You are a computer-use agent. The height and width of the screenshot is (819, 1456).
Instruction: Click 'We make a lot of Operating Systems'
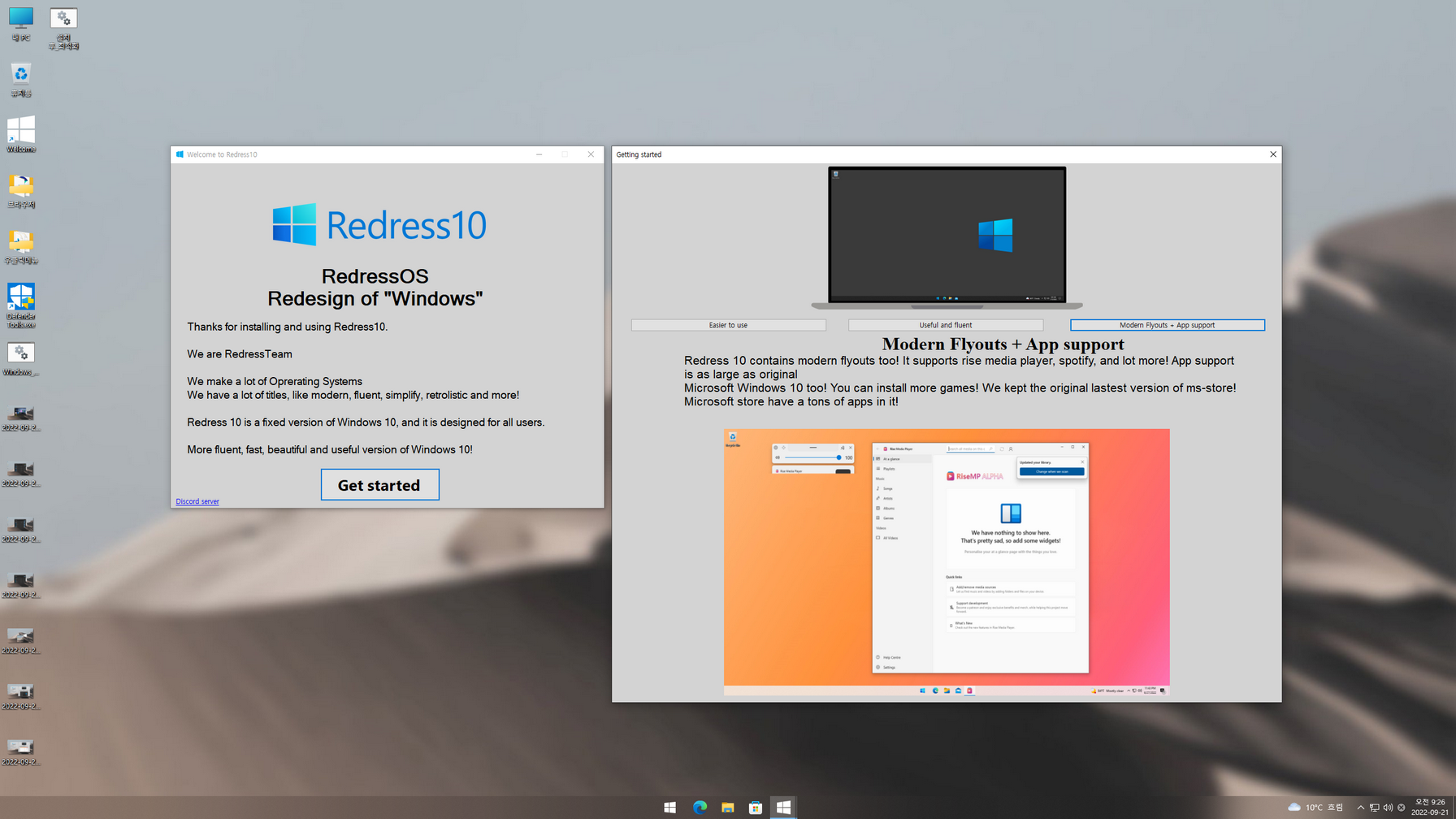click(275, 381)
